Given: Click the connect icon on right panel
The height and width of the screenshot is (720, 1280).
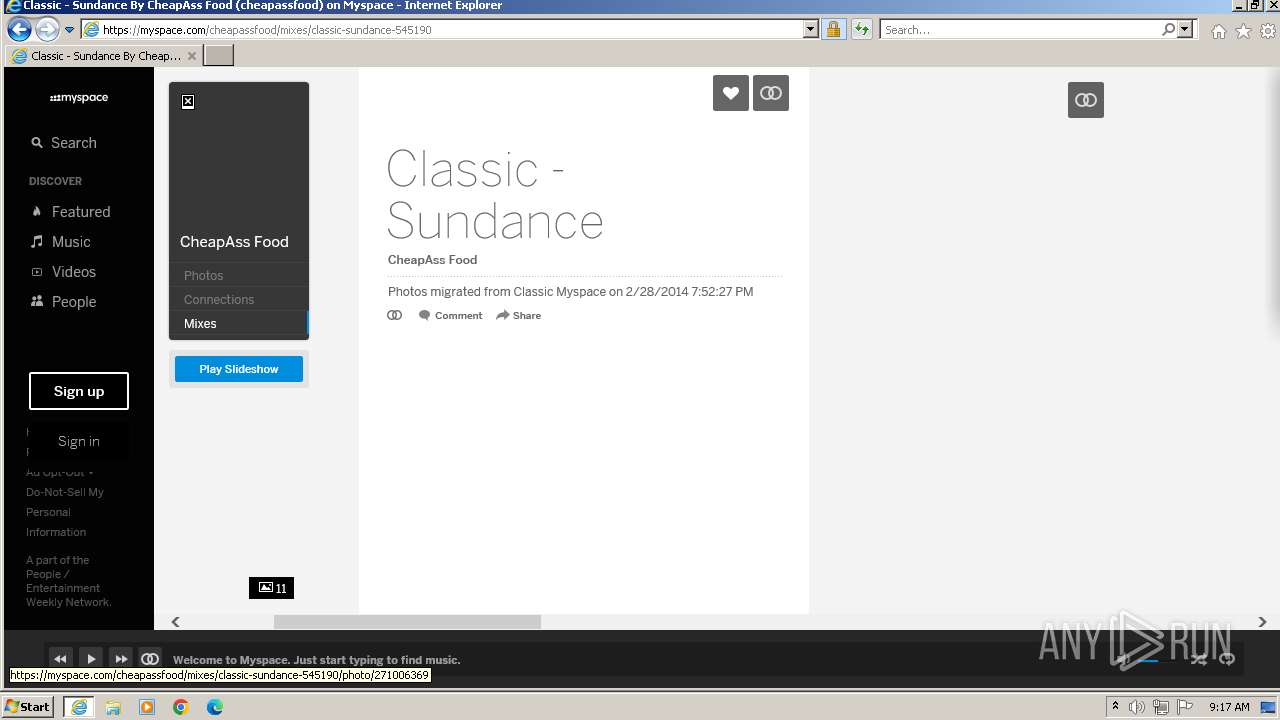Looking at the screenshot, I should click(x=1086, y=100).
